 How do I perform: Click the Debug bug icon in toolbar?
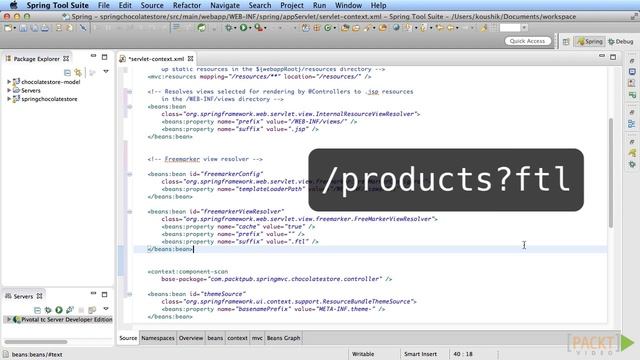[229, 28]
